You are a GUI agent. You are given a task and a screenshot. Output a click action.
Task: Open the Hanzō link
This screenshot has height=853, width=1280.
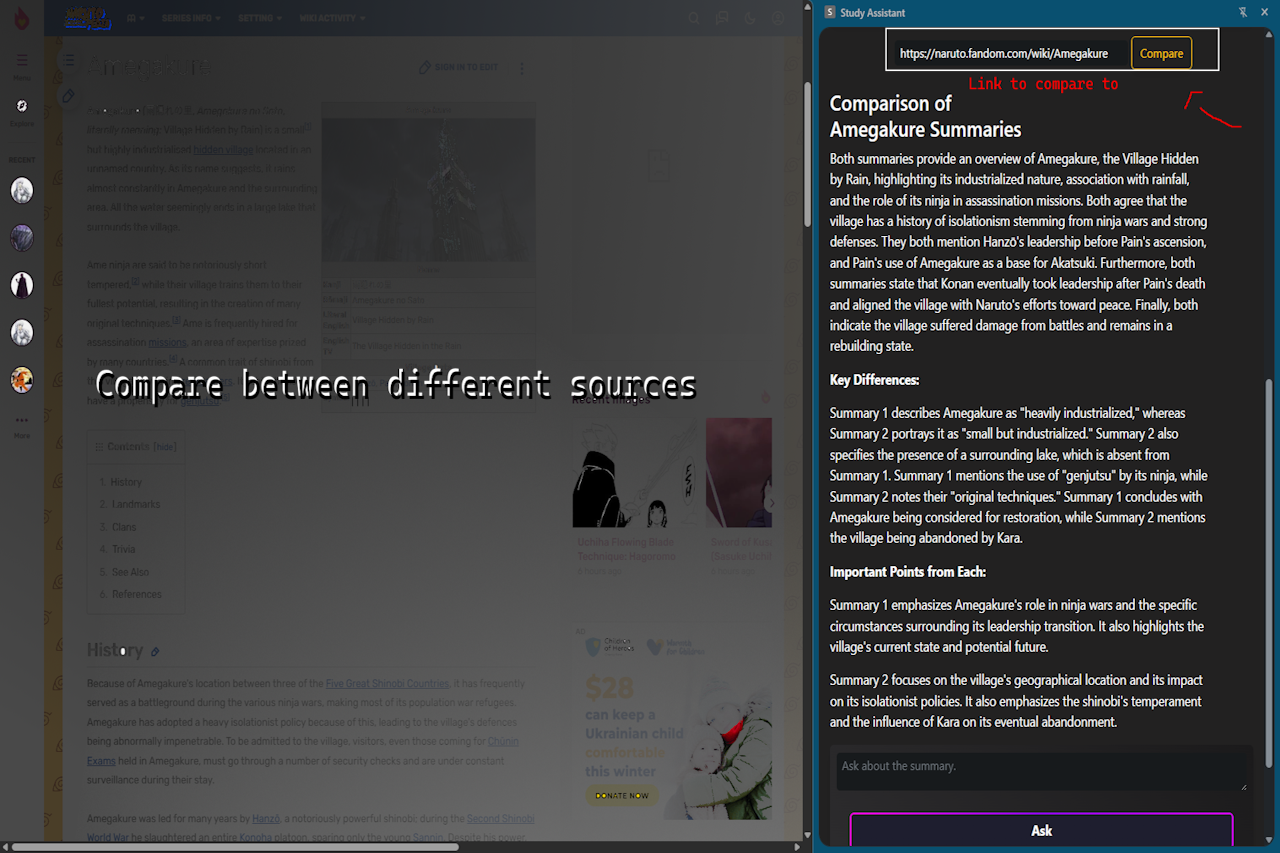click(266, 819)
